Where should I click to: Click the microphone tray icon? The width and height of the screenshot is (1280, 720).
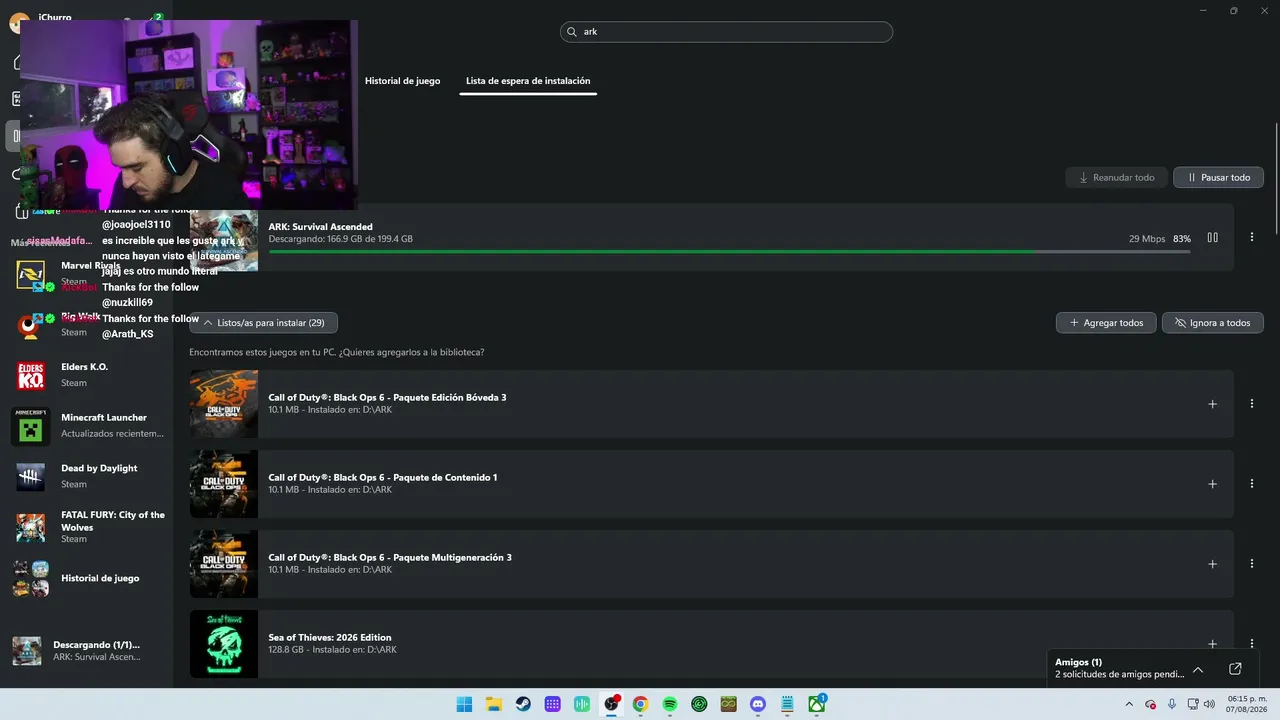tap(1172, 704)
